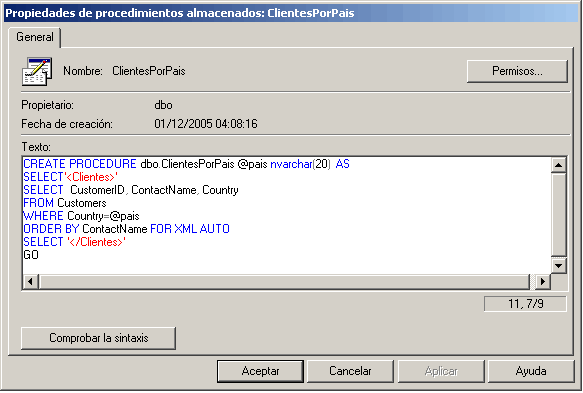583x393 pixels.
Task: Click the vertical scrollbar thumb
Action: tap(558, 215)
